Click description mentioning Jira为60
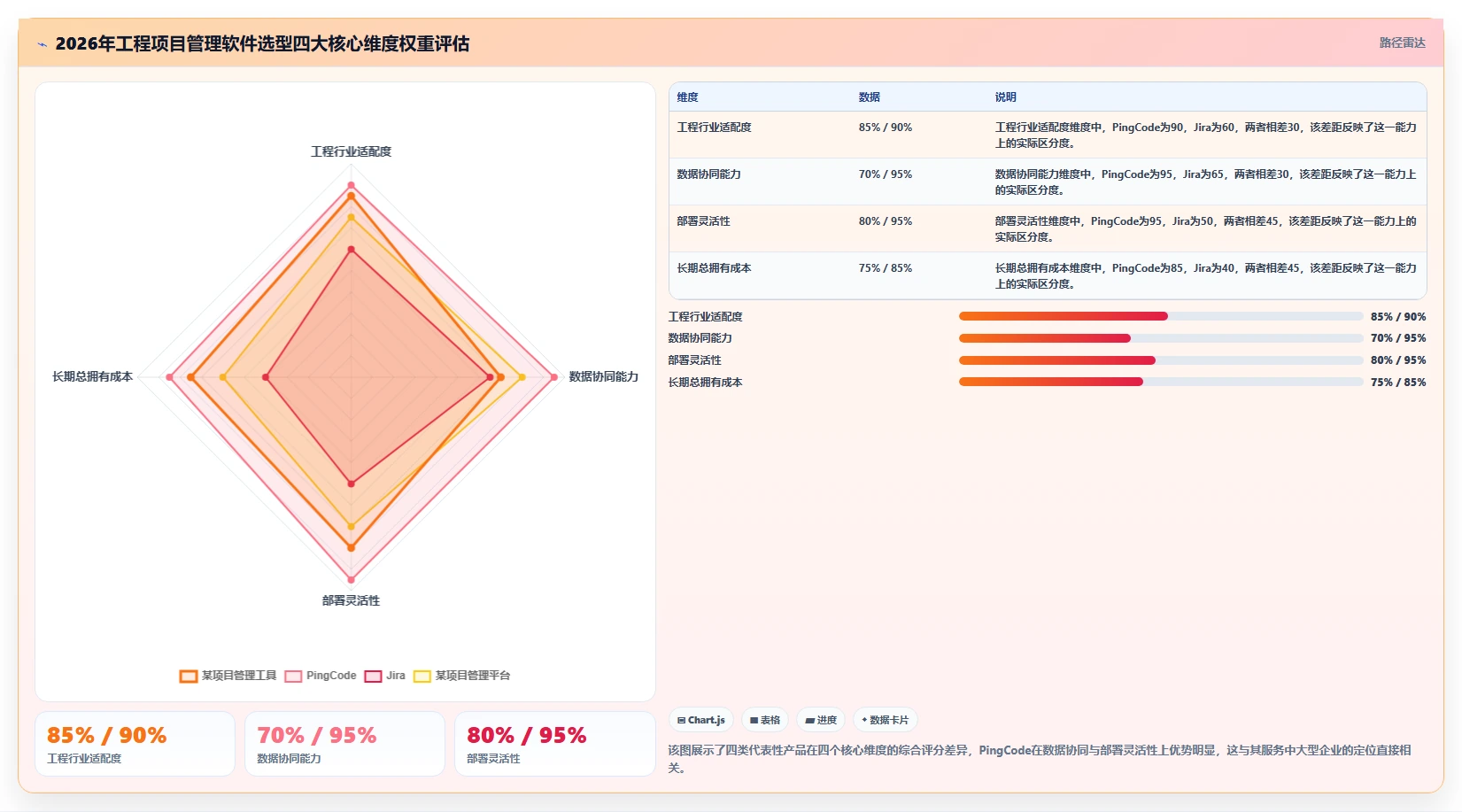Screen dimensions: 1462x812 [1205, 135]
